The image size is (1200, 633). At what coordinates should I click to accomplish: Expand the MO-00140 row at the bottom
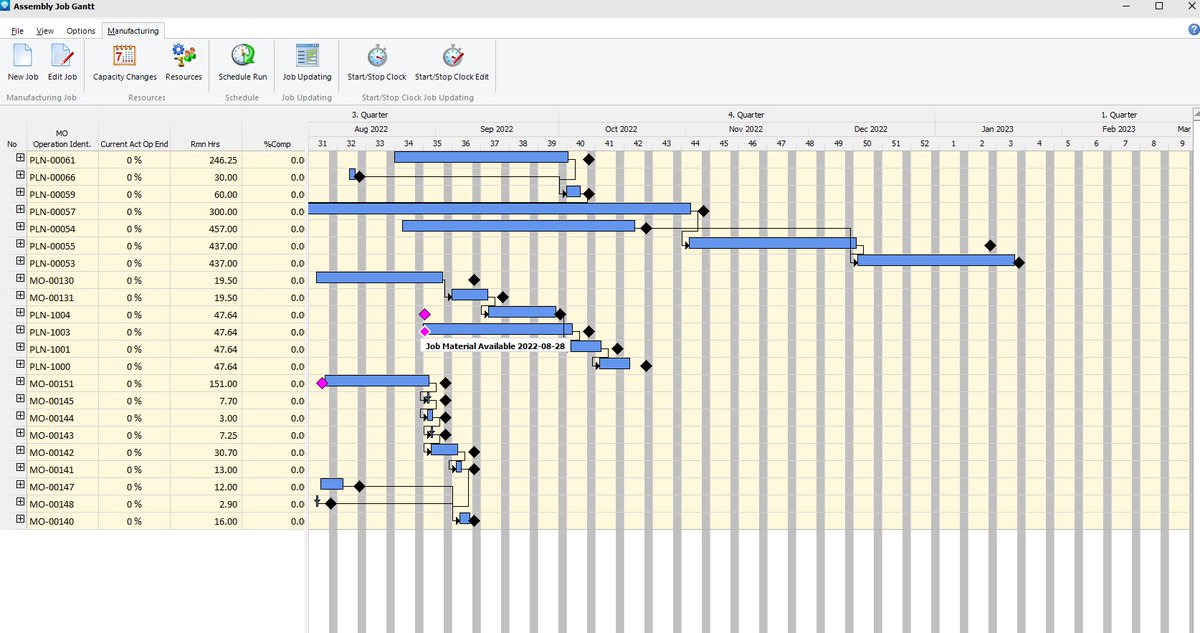click(x=20, y=520)
